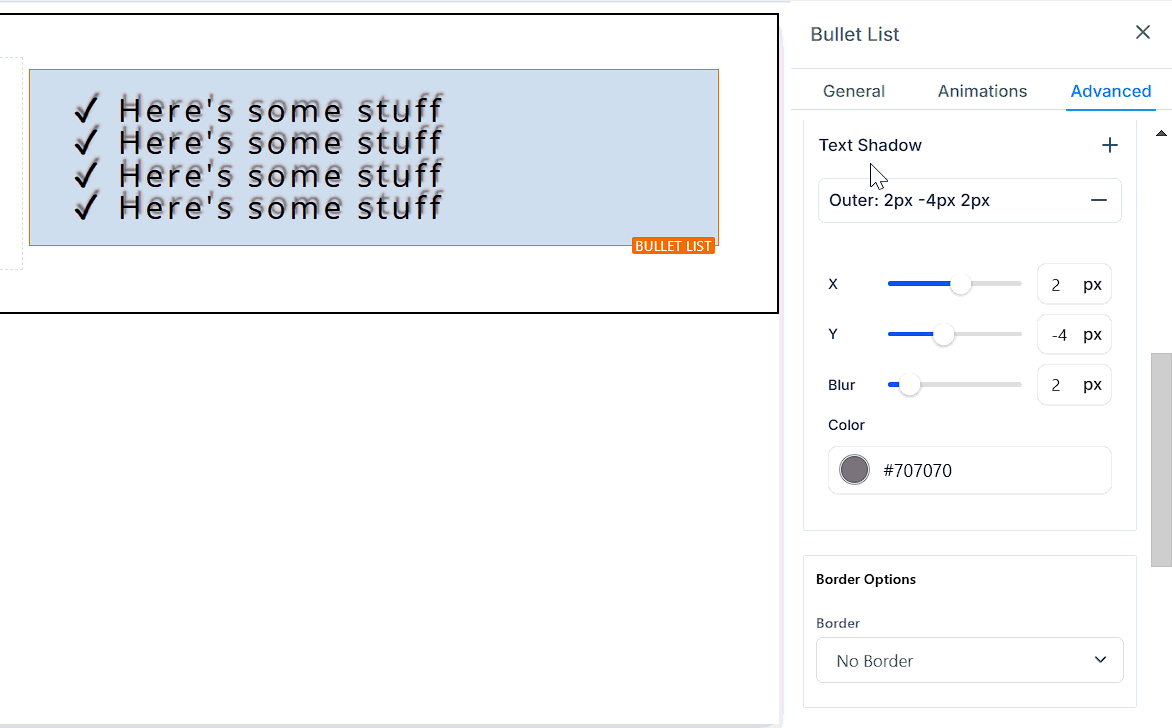Image resolution: width=1172 pixels, height=728 pixels.
Task: Add a new text shadow with plus icon
Action: point(1109,146)
